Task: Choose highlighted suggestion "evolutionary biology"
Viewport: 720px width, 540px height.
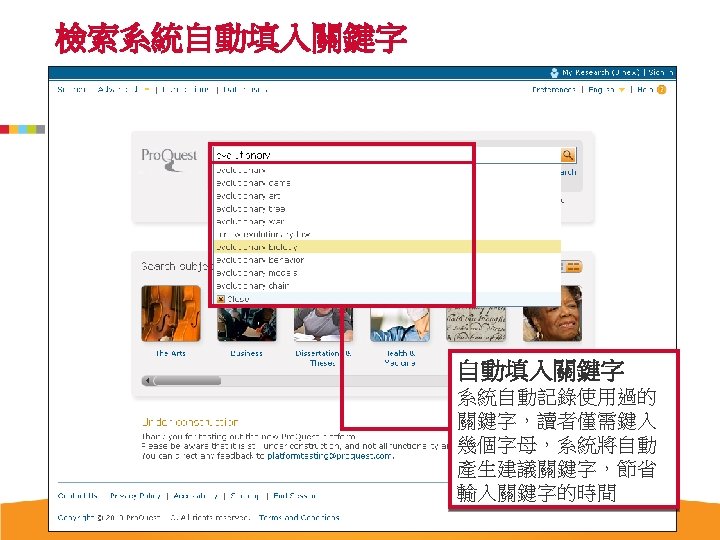Action: coord(387,247)
